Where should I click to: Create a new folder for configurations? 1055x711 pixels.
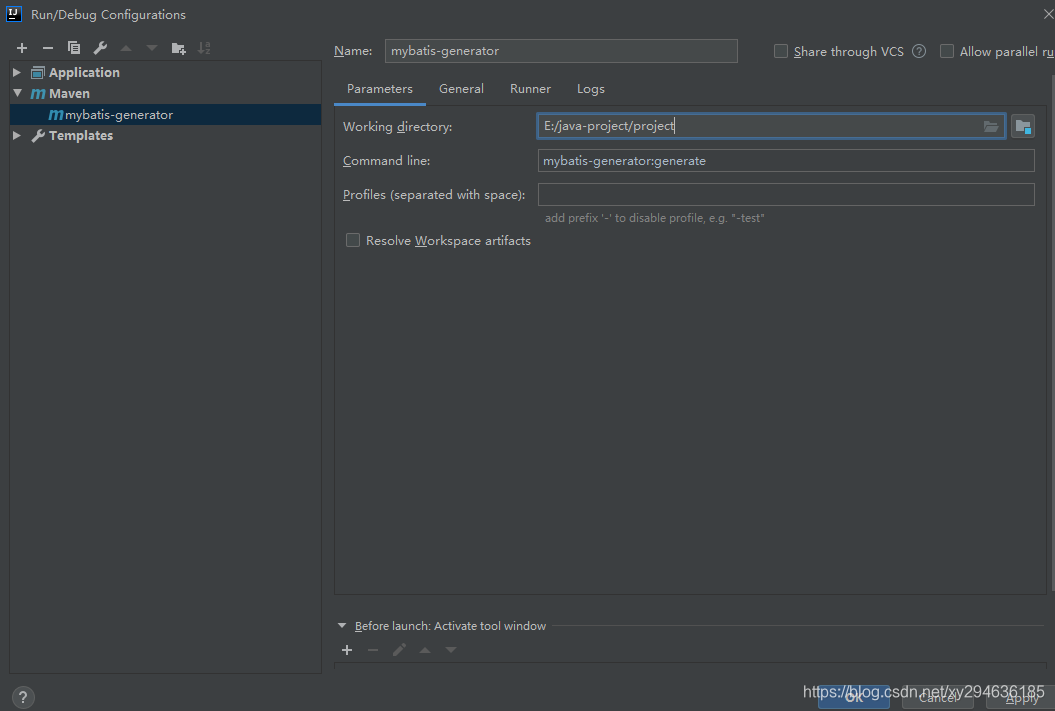click(178, 47)
